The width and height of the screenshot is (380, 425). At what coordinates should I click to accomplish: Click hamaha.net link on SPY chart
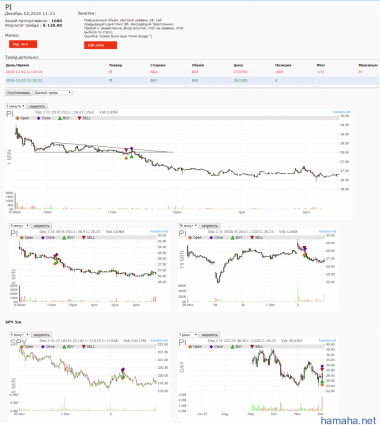(159, 340)
